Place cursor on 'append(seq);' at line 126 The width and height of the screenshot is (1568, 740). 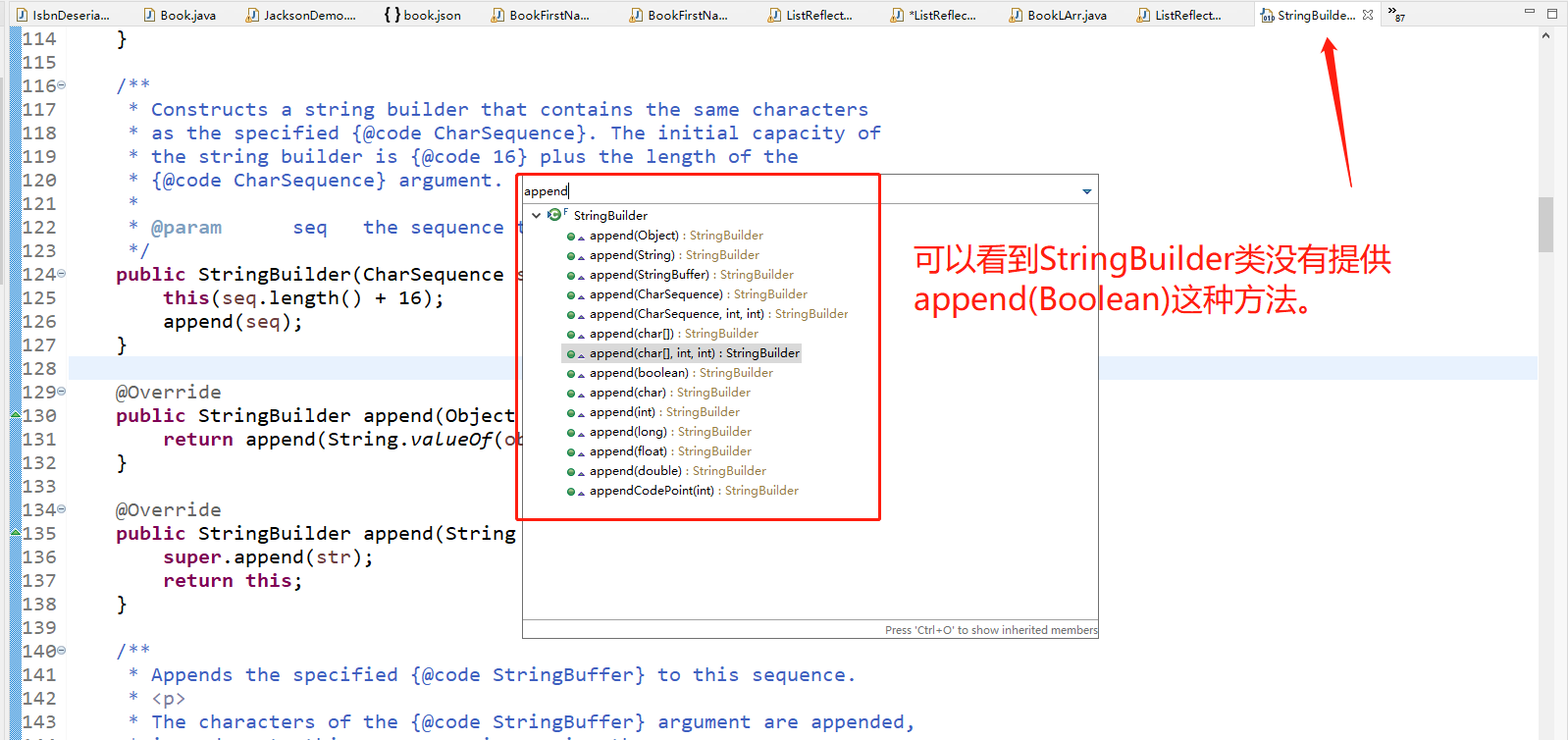point(233,321)
